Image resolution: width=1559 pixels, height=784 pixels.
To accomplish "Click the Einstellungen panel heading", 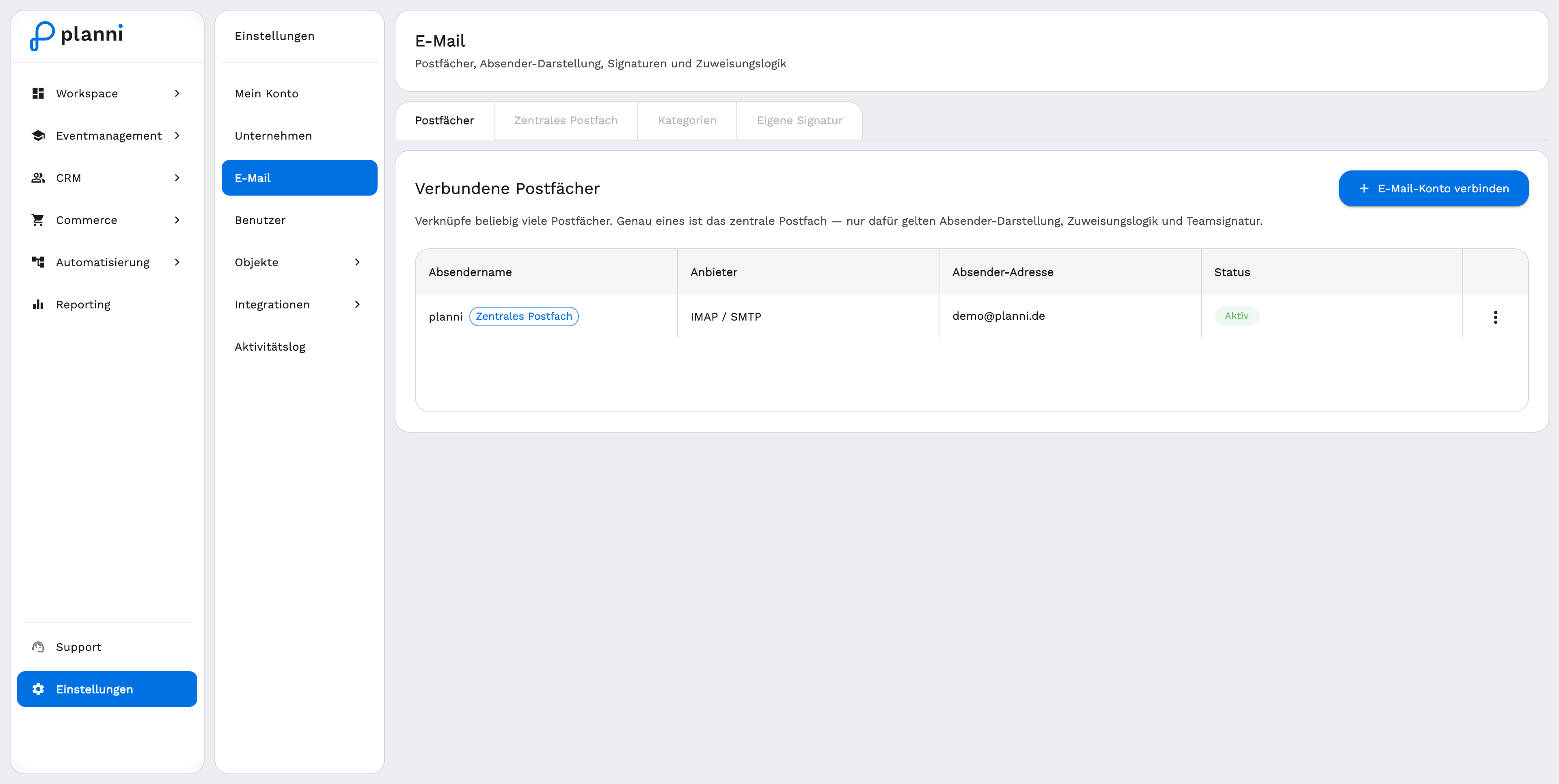I will [275, 36].
